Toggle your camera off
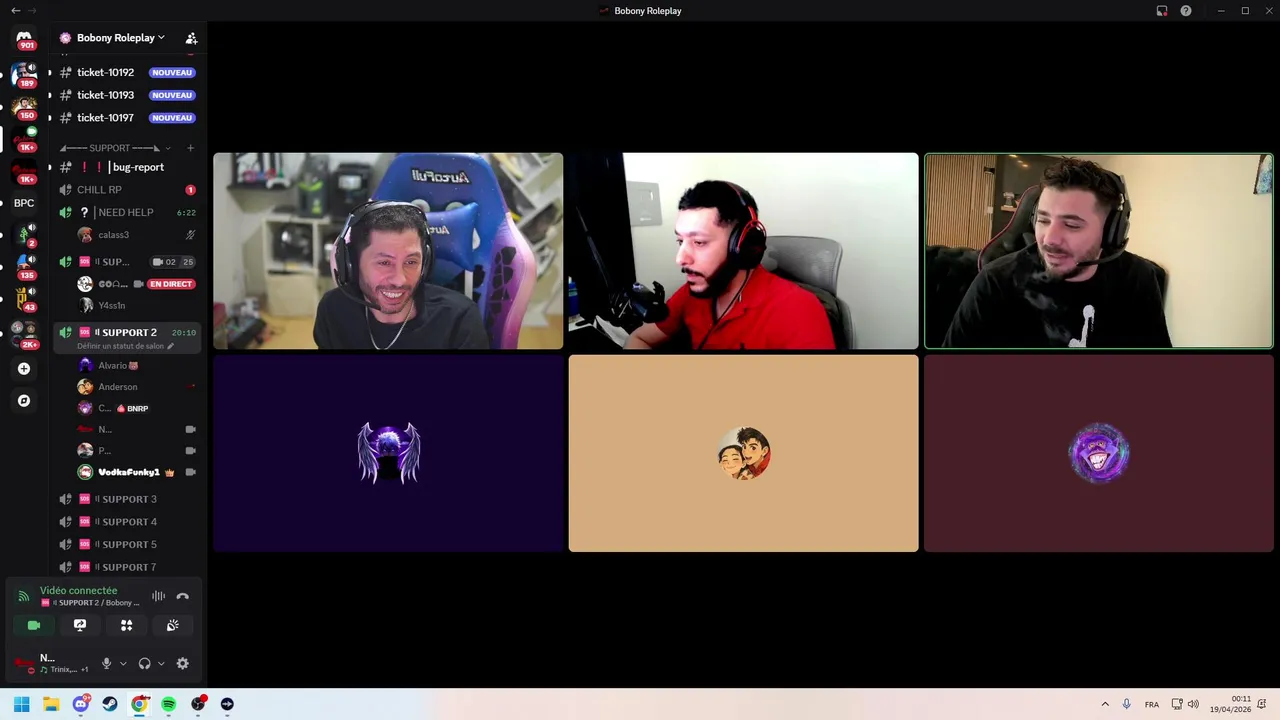The width and height of the screenshot is (1280, 720). [34, 625]
